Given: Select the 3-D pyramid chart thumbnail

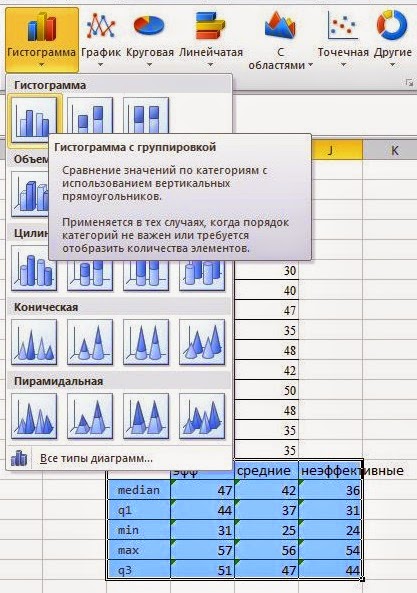Looking at the screenshot, I should [202, 416].
